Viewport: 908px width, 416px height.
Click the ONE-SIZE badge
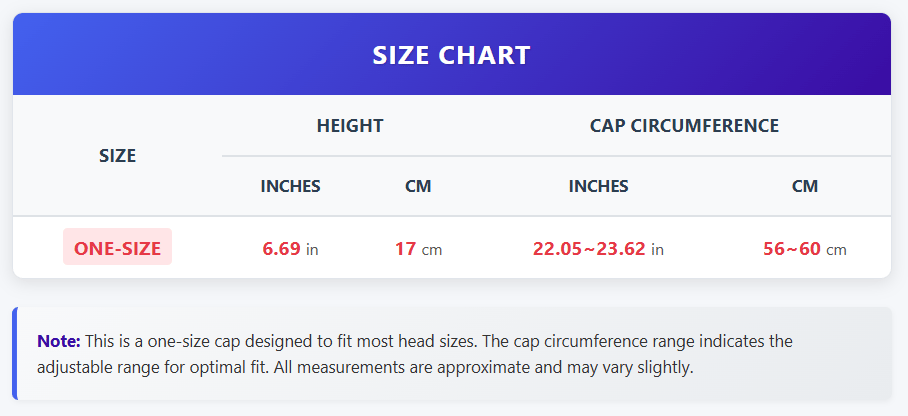tap(117, 248)
